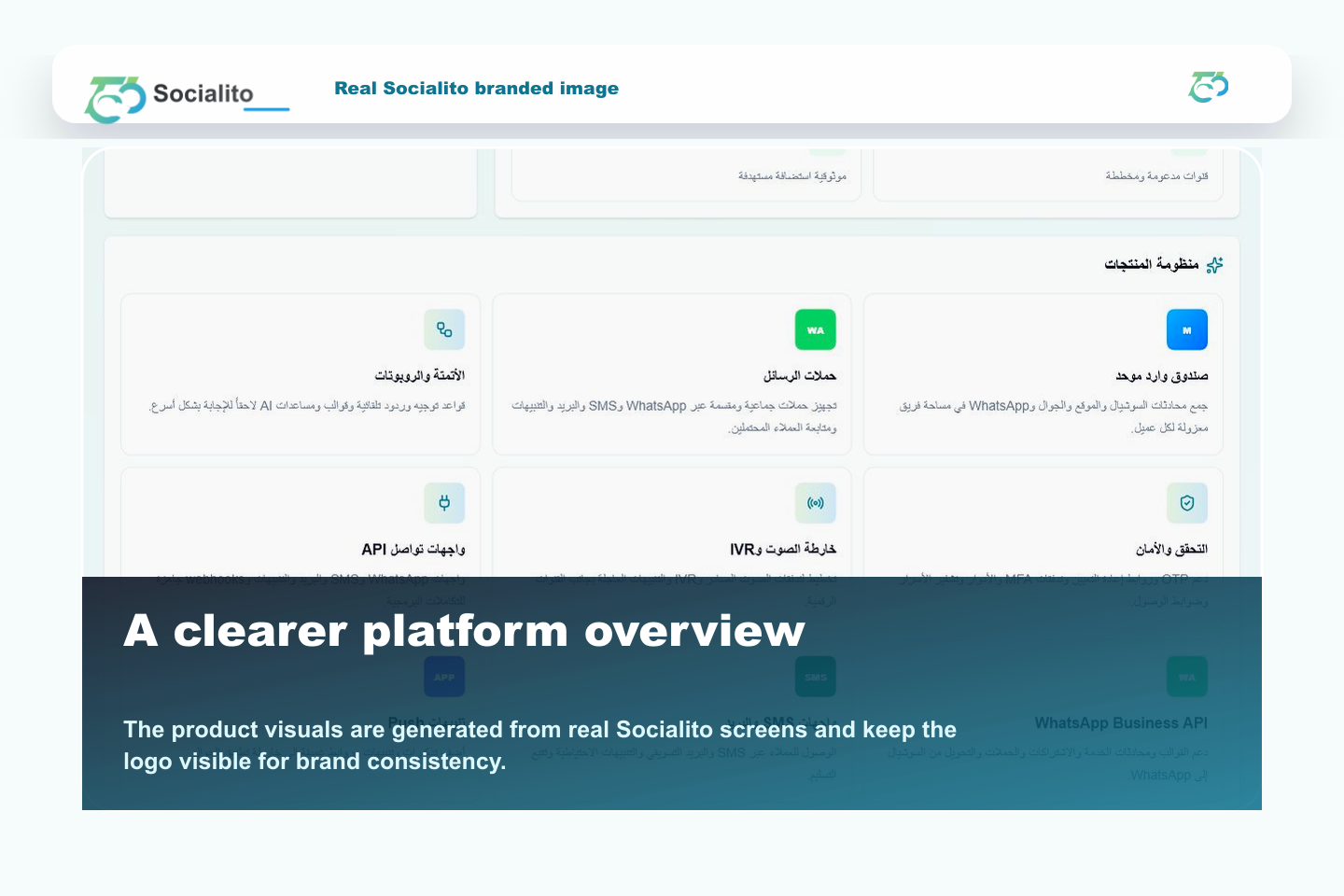Click the قنوات مدعومة ومخططة label
1344x896 pixels.
[x=1157, y=175]
